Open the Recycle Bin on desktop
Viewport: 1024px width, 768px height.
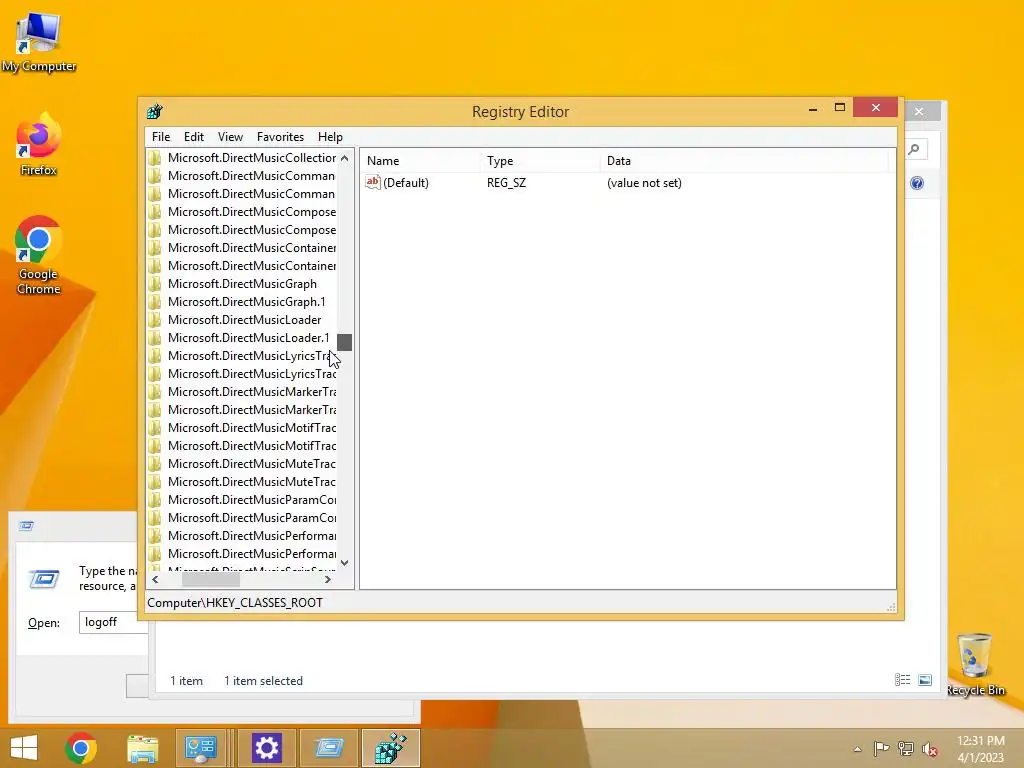975,664
